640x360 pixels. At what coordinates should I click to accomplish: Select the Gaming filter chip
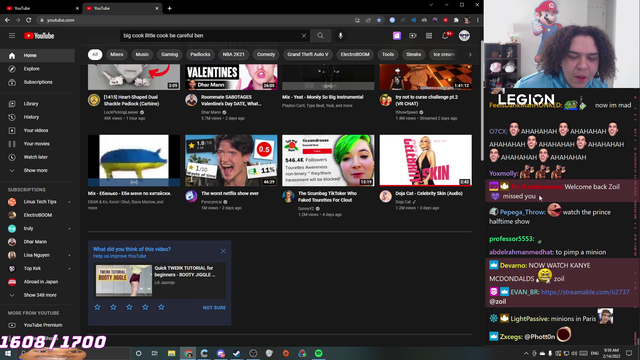tap(169, 54)
